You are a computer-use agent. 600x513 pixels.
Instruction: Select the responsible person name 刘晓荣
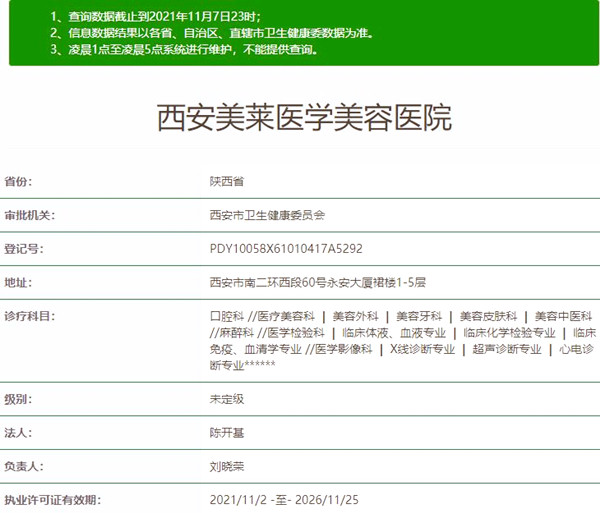(227, 466)
